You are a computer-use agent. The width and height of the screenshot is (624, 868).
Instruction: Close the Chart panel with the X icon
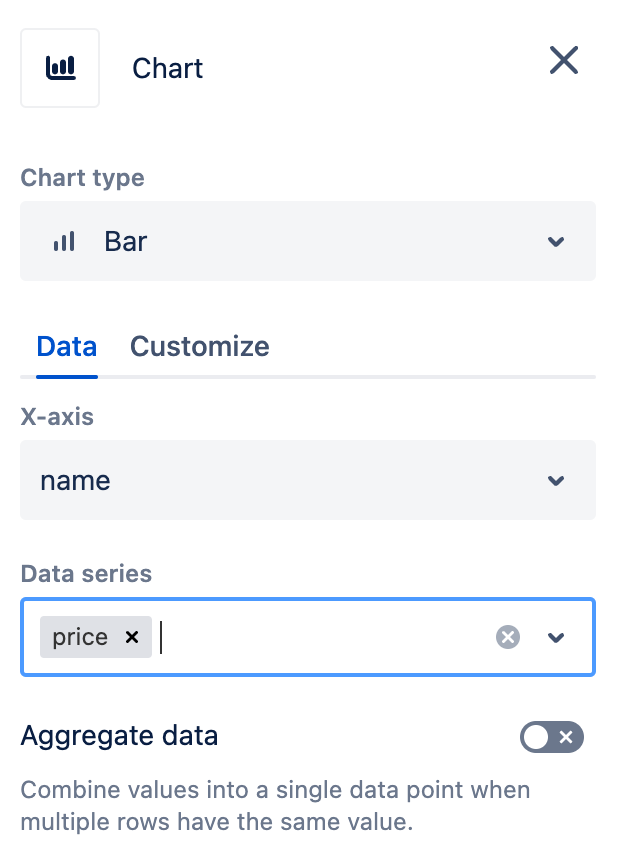pos(564,61)
